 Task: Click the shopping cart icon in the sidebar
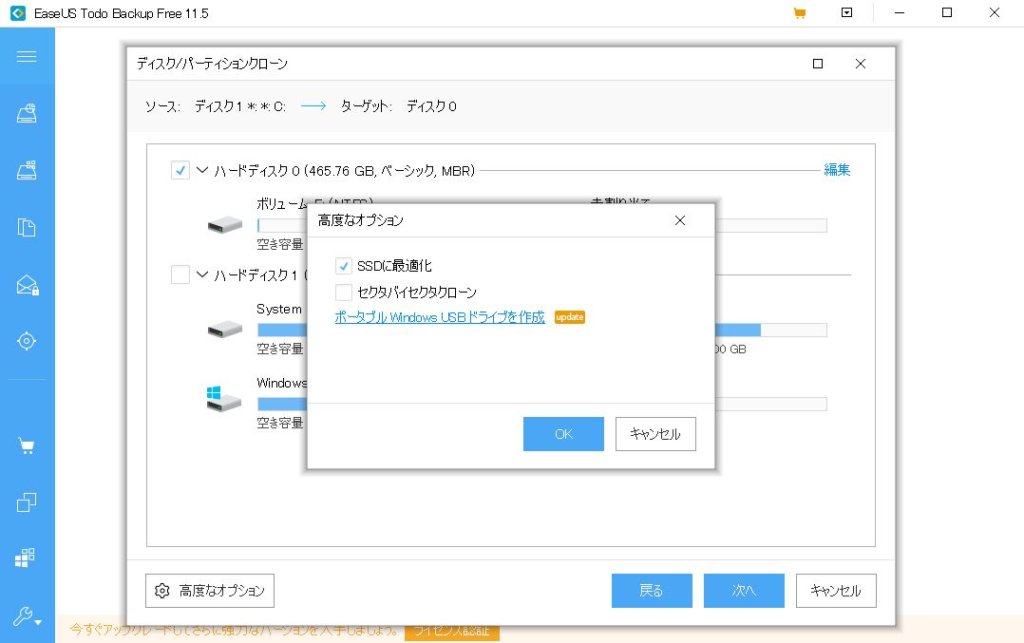26,447
